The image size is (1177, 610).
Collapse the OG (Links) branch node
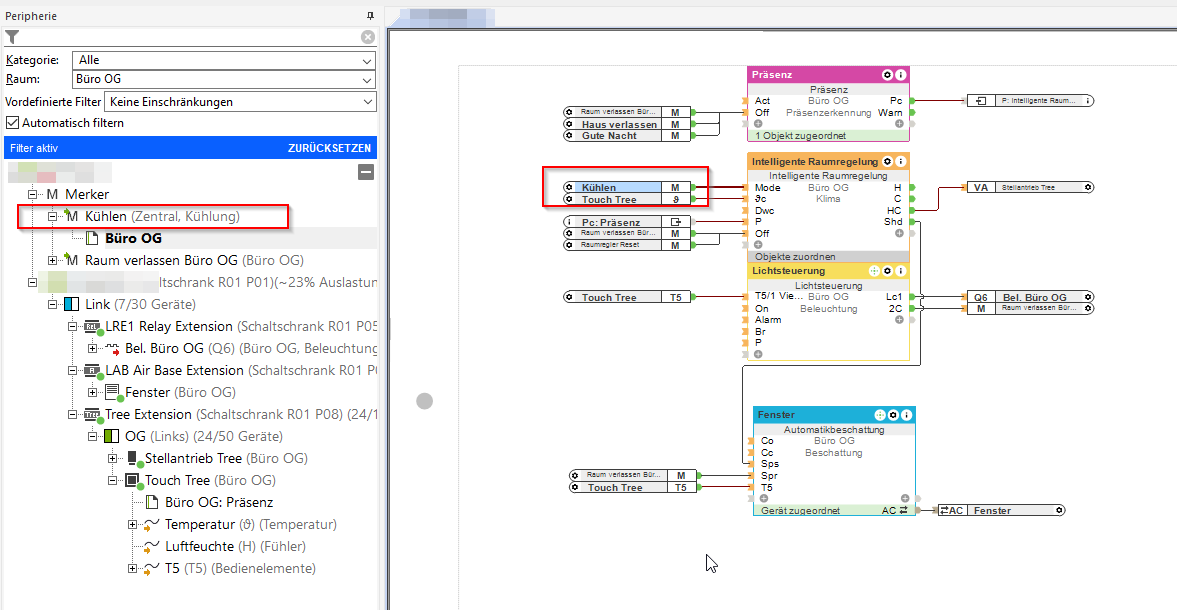pyautogui.click(x=92, y=436)
